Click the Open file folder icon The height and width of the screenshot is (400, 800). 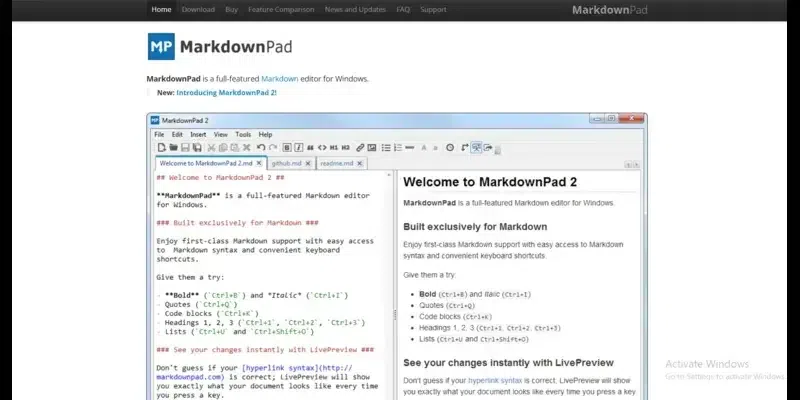tap(173, 147)
